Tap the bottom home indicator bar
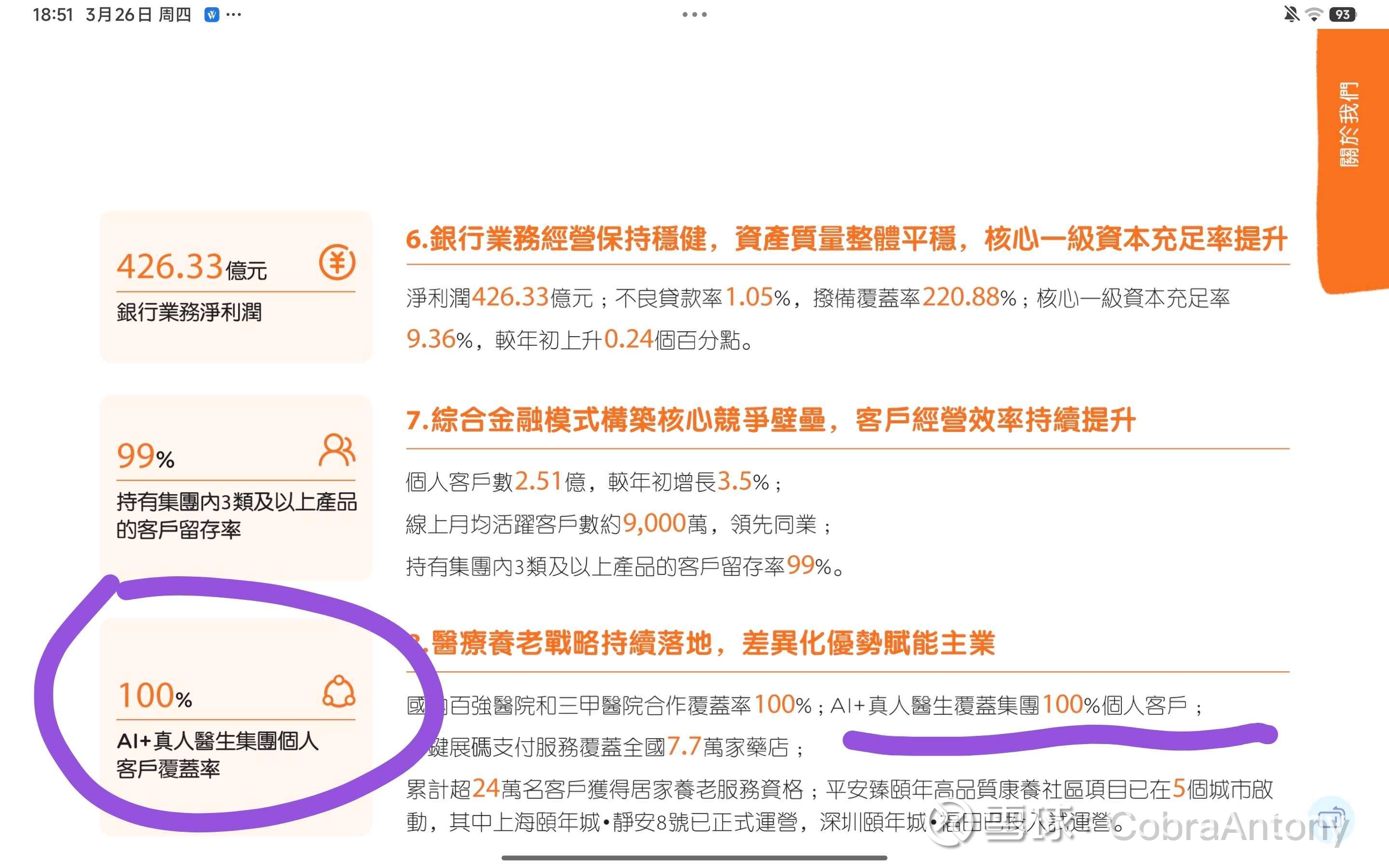Screen dimensions: 1389x868 [694, 858]
